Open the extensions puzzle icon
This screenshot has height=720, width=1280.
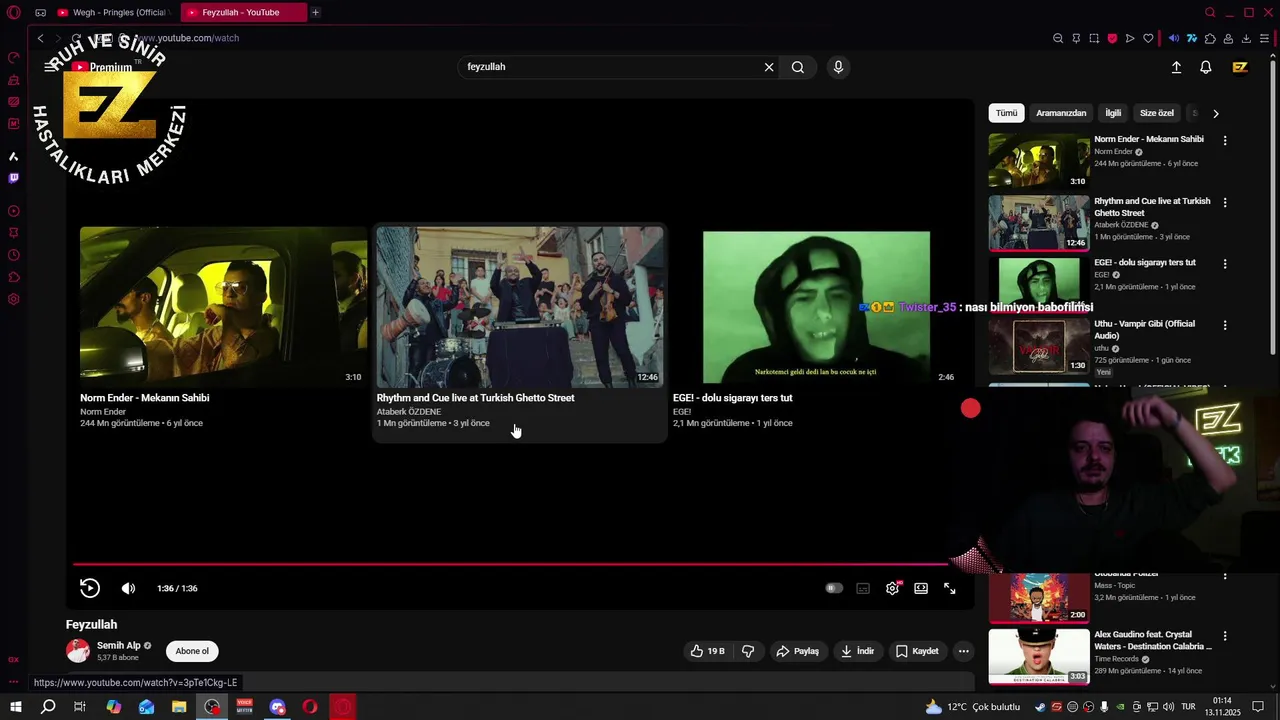click(x=1210, y=39)
